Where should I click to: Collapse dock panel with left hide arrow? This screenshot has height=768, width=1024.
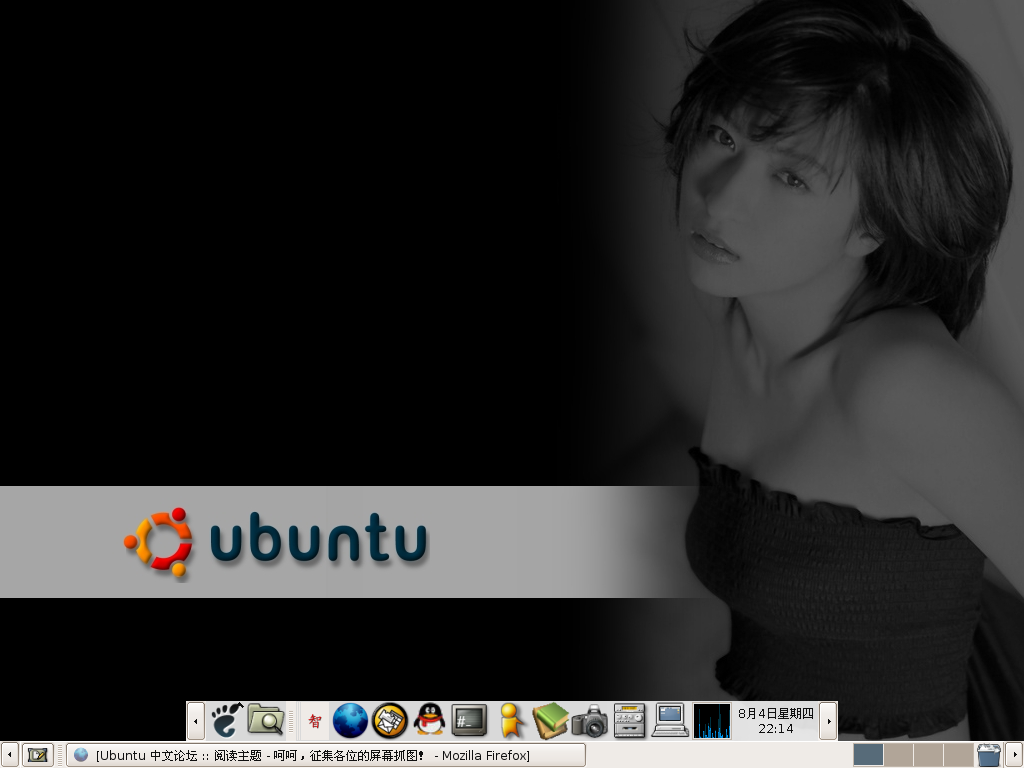click(x=196, y=721)
